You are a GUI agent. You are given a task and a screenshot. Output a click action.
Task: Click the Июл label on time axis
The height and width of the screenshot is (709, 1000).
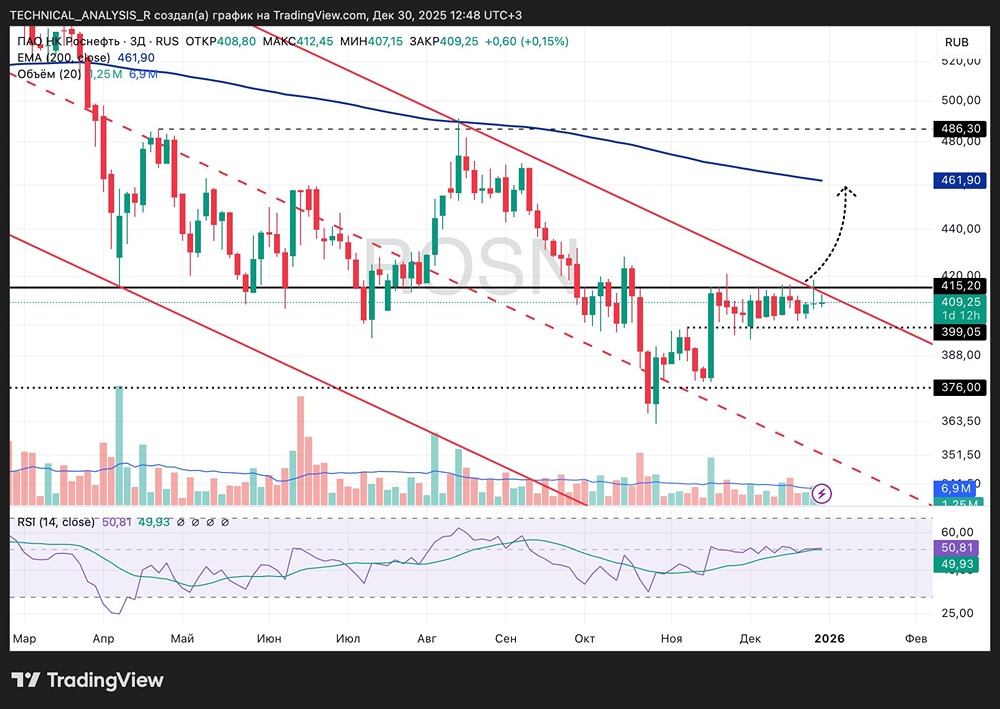point(348,638)
